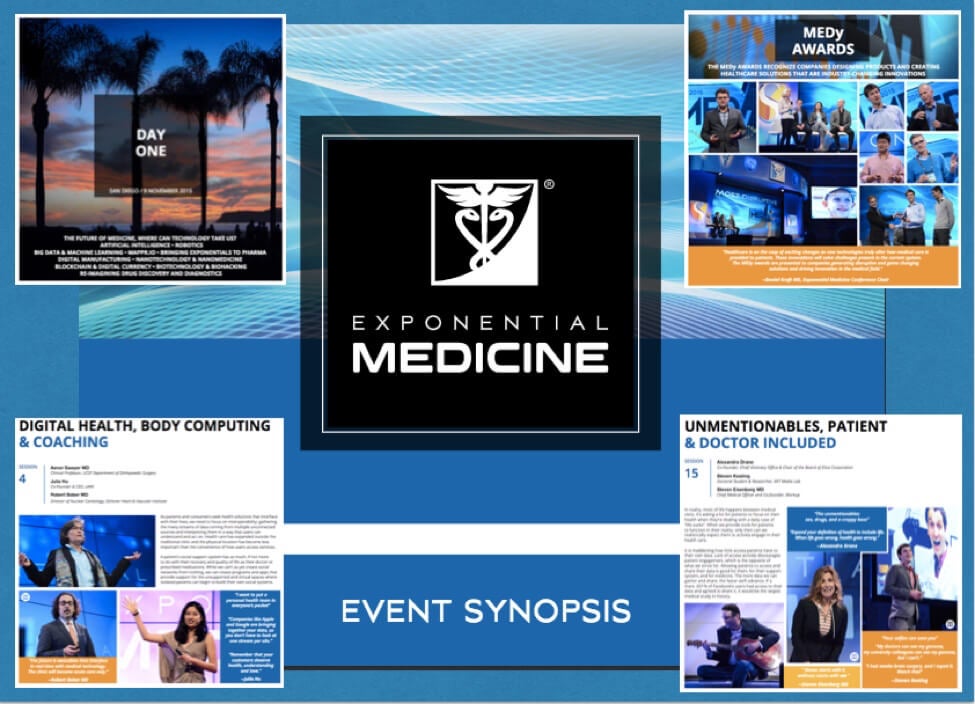Click the EVENT SYNOPSIS title banner
975x704 pixels.
tap(486, 610)
